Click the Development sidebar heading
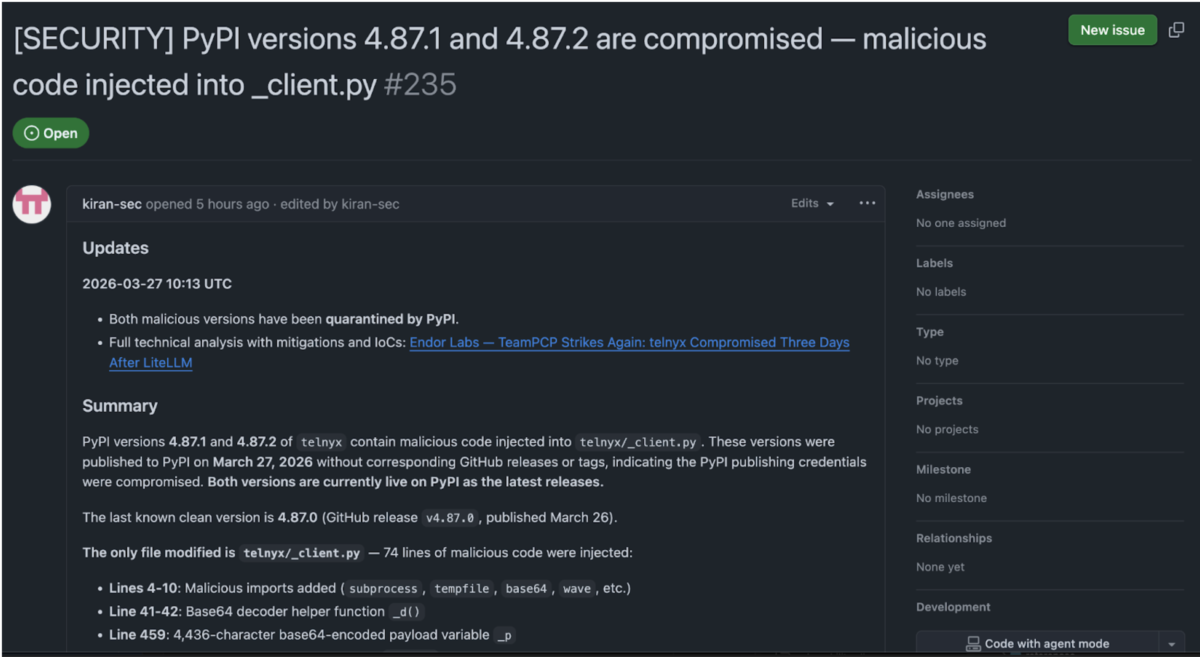1200x657 pixels. click(x=953, y=607)
